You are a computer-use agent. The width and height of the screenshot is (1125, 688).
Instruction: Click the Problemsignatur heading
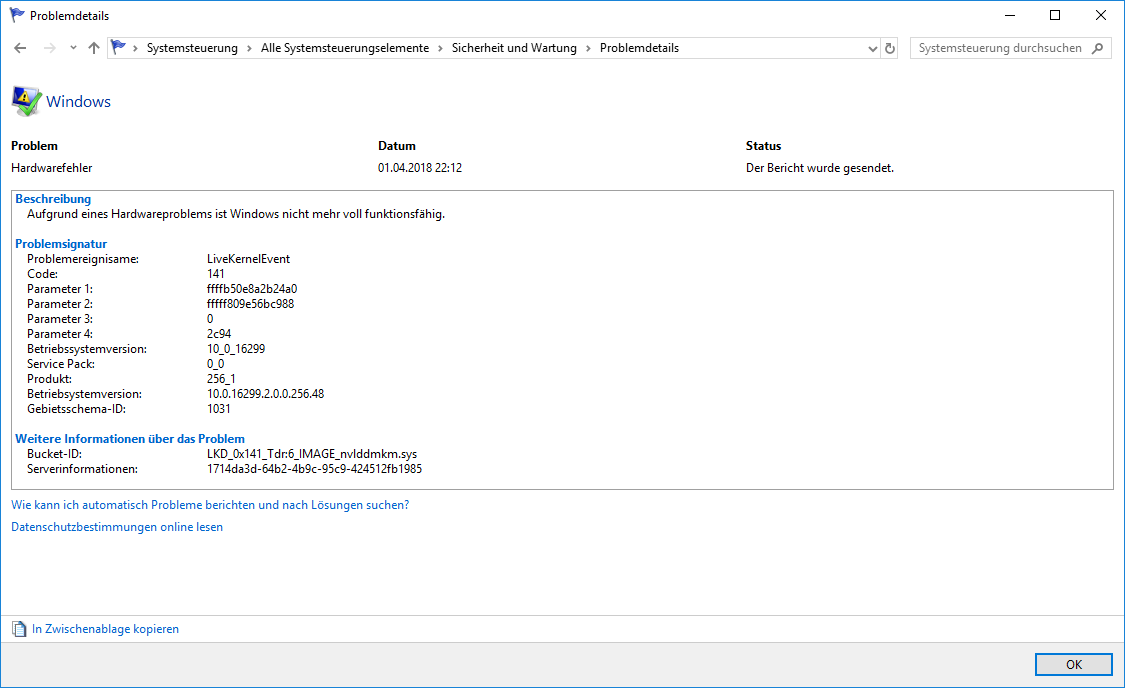[x=61, y=244]
